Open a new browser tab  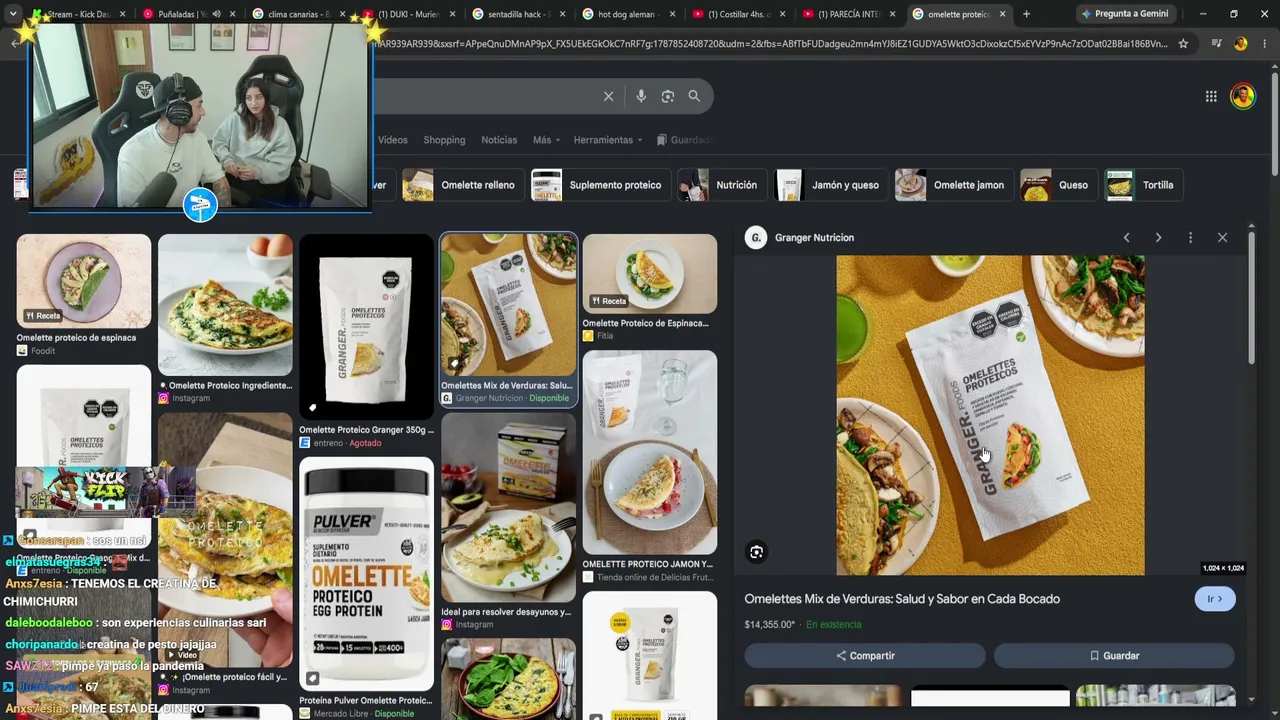coord(1026,14)
